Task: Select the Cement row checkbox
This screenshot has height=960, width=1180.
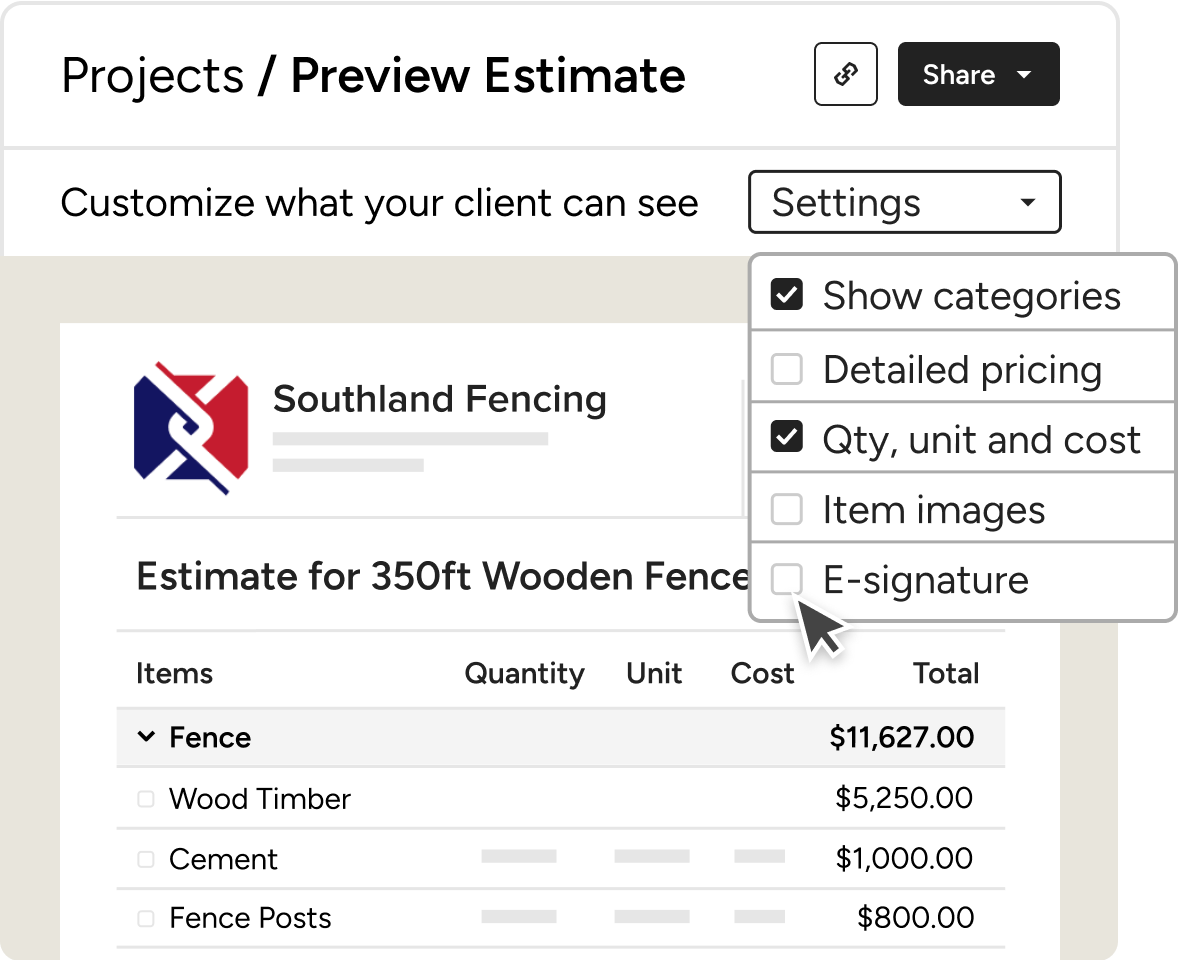Action: pos(146,859)
